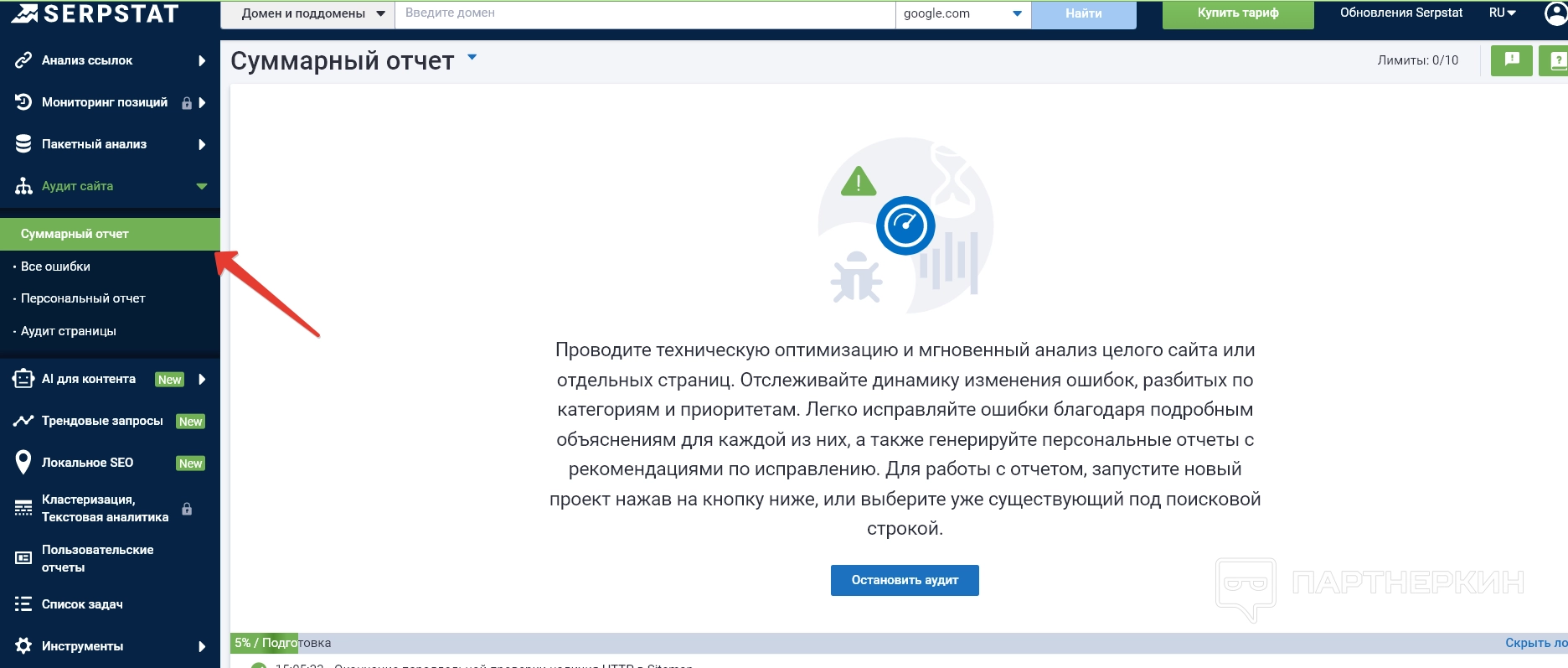Click the batch analysis database icon

(x=23, y=144)
